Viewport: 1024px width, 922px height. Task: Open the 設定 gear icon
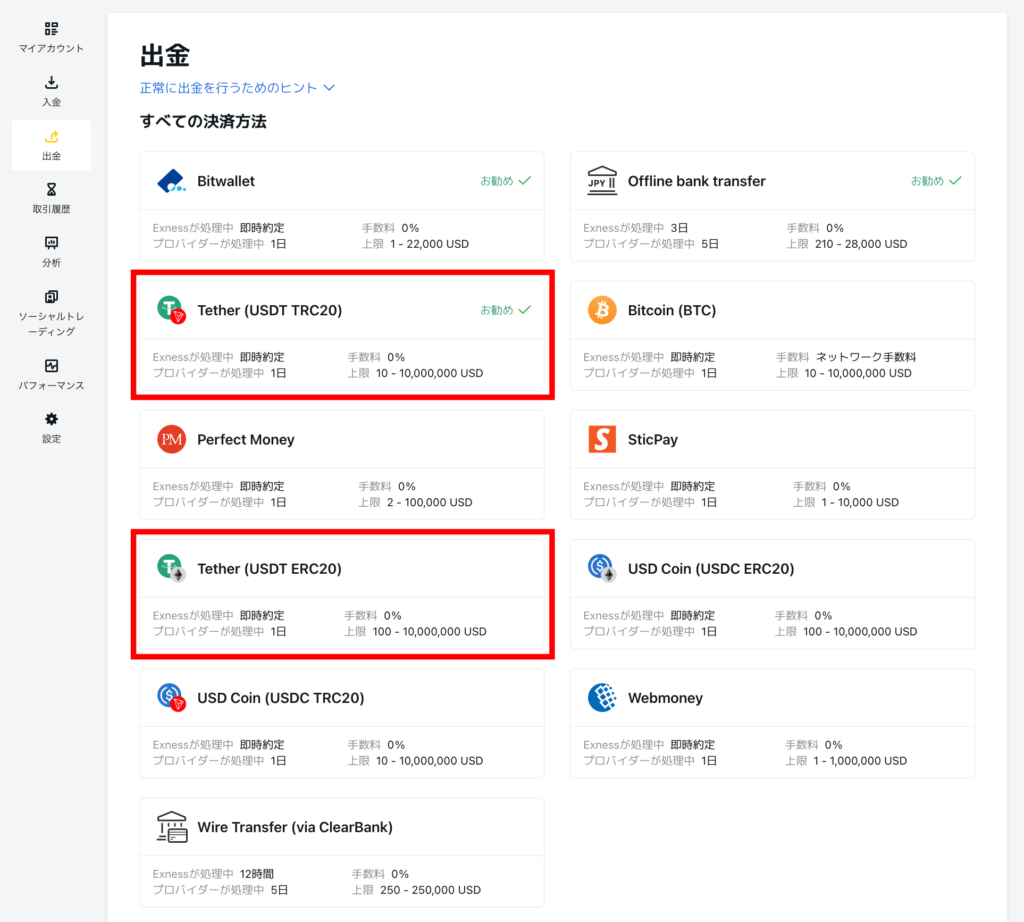click(x=52, y=419)
